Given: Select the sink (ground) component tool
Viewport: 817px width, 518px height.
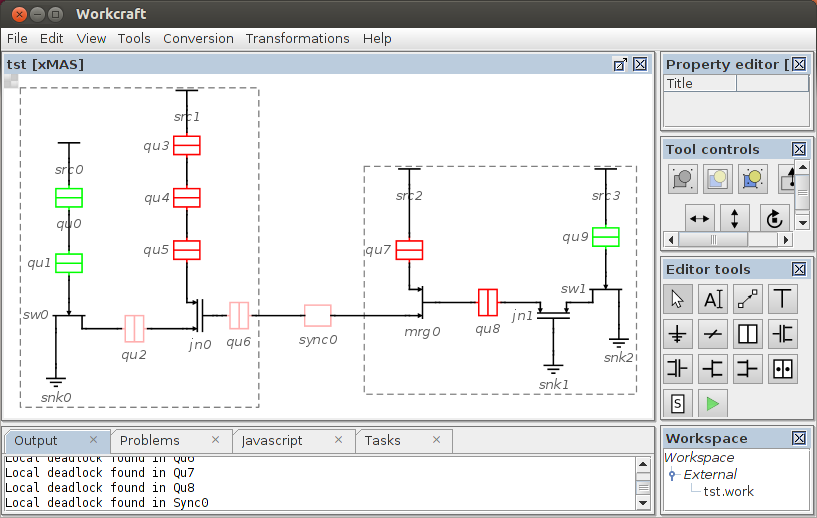Looking at the screenshot, I should coord(678,333).
